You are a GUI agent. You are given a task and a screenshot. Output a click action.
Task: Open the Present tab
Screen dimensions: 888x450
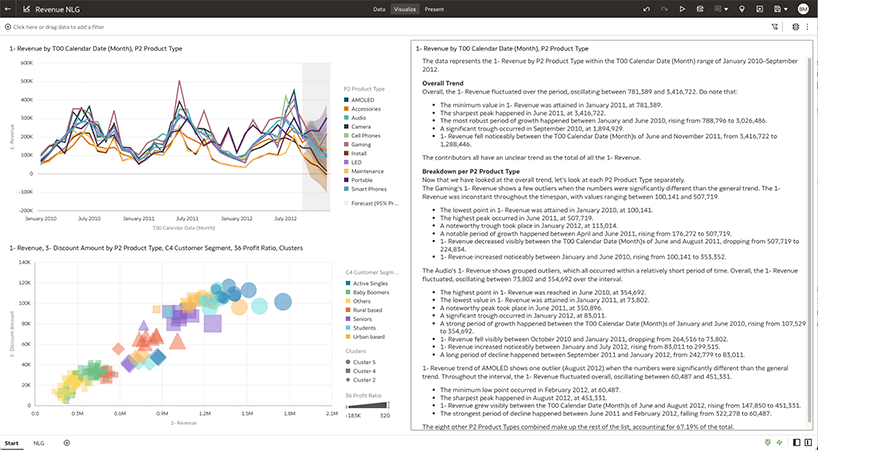434,9
